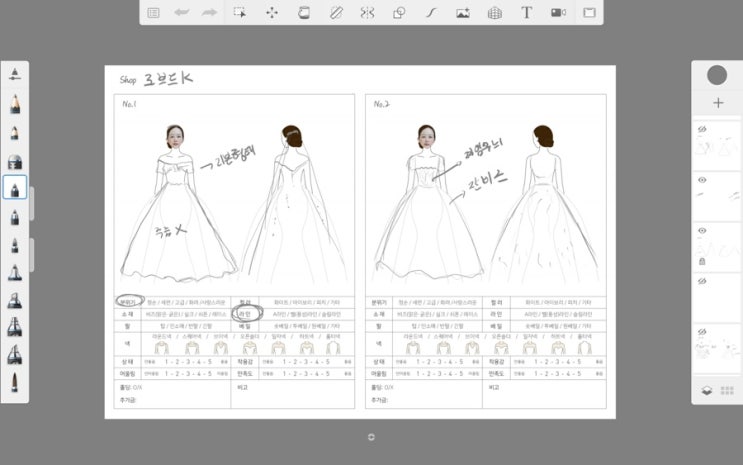743x465 pixels.
Task: Undo the last stroke
Action: click(x=181, y=13)
